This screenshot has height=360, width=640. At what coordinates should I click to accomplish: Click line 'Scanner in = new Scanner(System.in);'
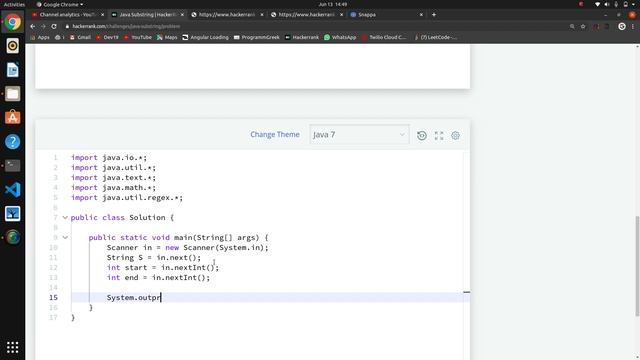[188, 248]
